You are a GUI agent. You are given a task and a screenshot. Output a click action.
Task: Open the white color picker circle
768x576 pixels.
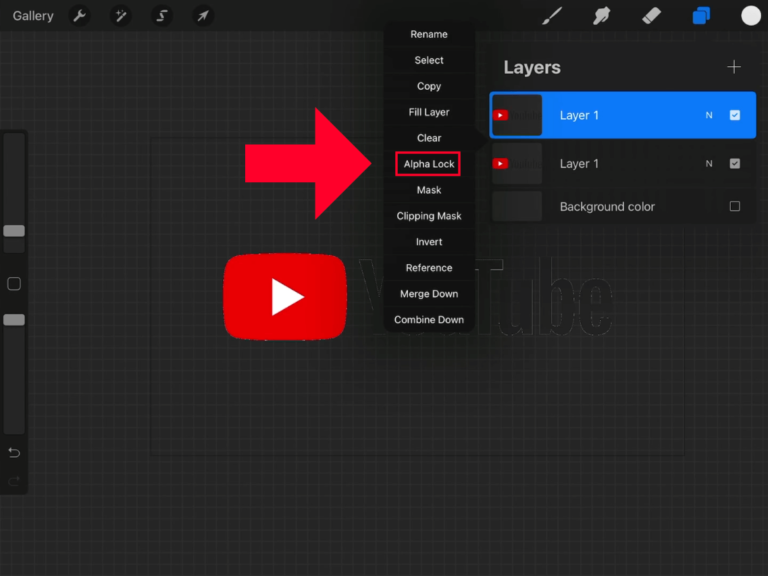tap(750, 16)
